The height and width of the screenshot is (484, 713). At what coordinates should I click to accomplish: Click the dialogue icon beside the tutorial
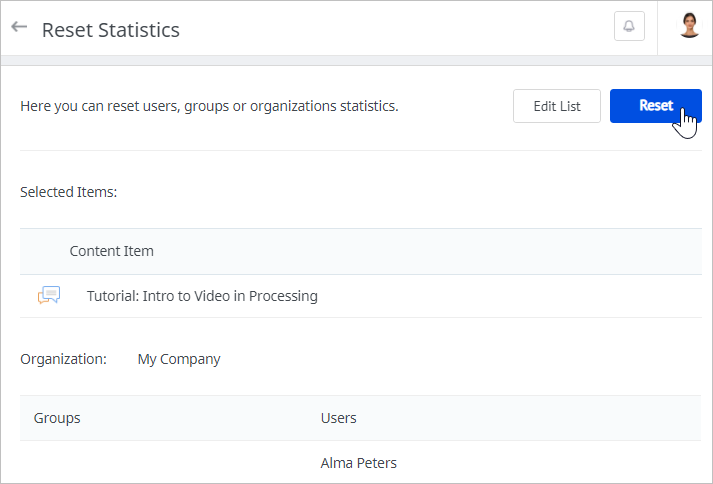click(x=49, y=295)
